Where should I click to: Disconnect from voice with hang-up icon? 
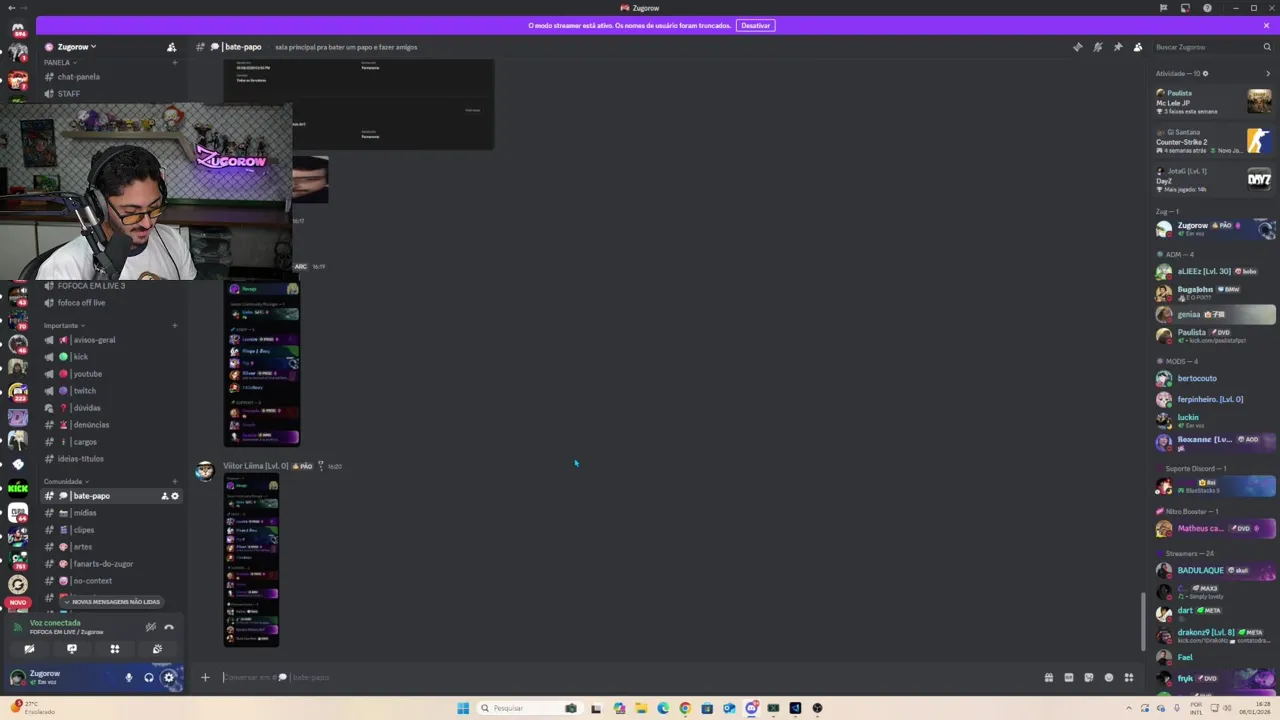(x=169, y=627)
